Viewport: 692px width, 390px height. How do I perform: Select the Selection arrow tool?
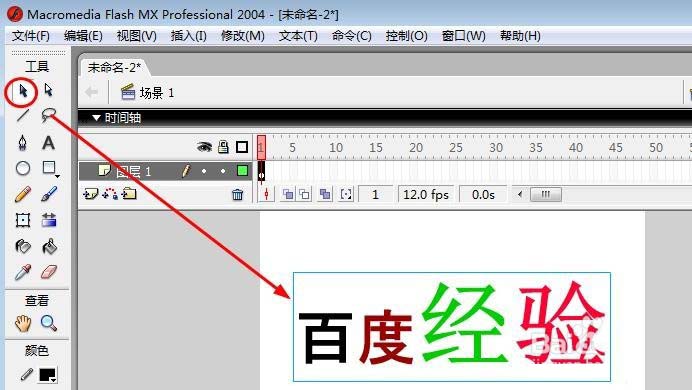(23, 91)
